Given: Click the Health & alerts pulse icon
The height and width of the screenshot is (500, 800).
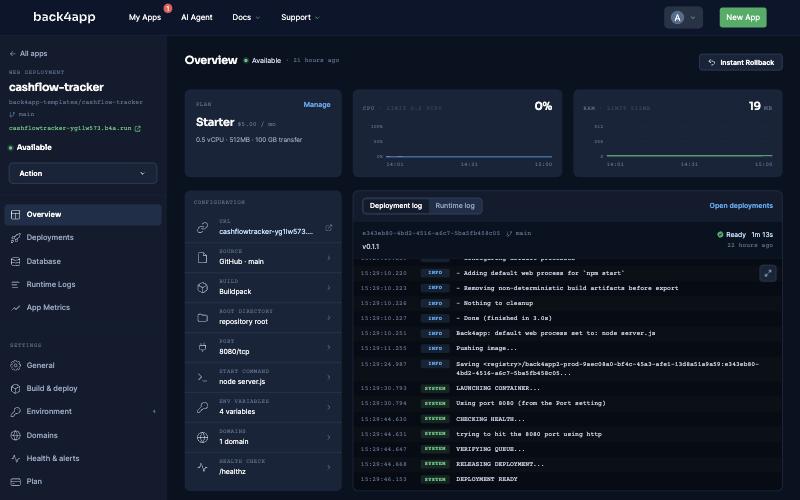Looking at the screenshot, I should [x=15, y=459].
